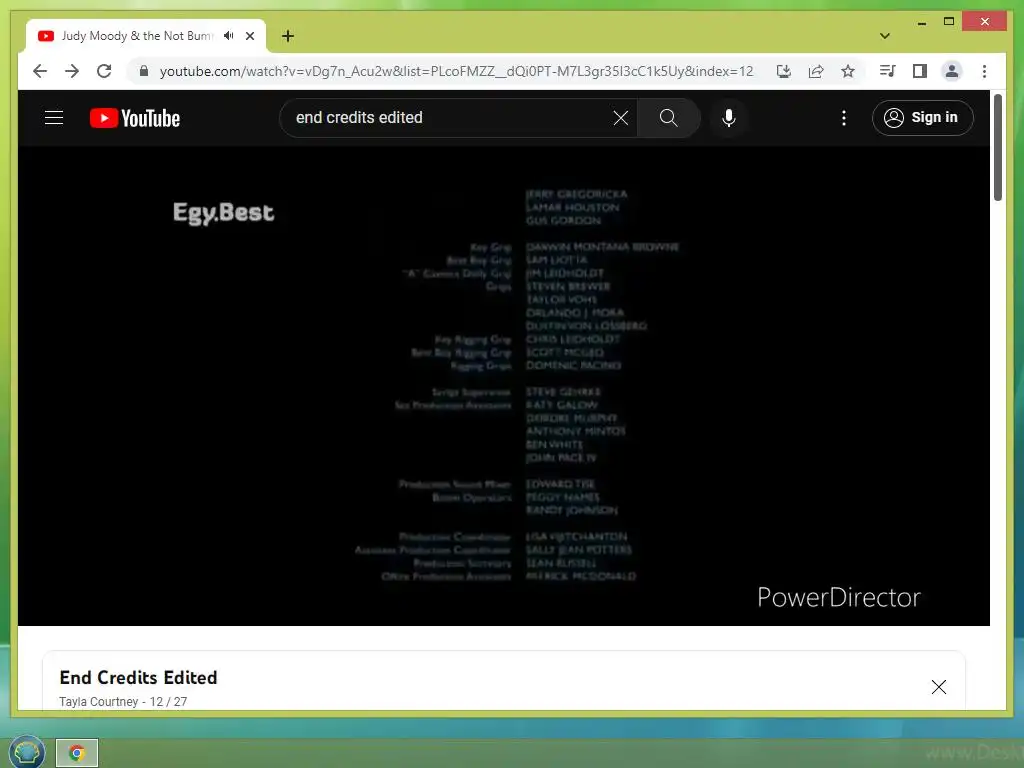This screenshot has height=768, width=1024.
Task: Mute the tab via speaker icon
Action: coord(229,36)
